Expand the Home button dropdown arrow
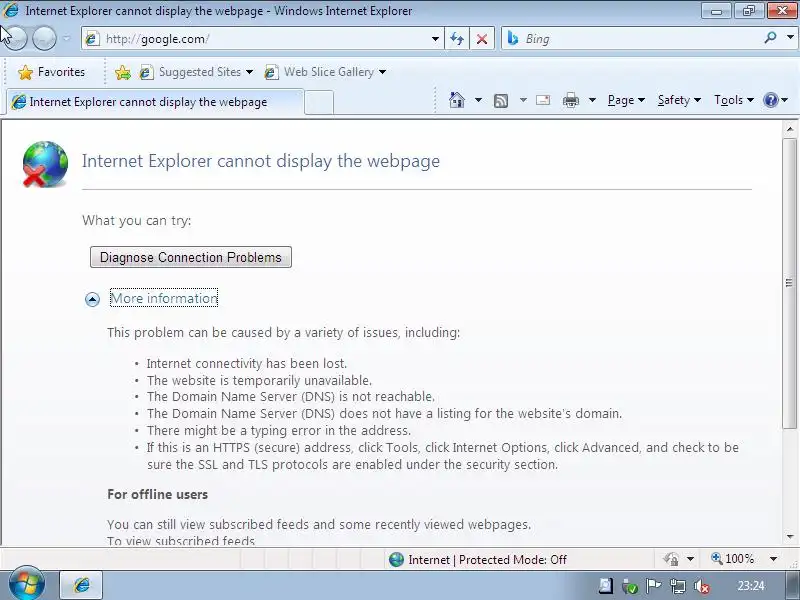This screenshot has width=800, height=600. pyautogui.click(x=478, y=100)
